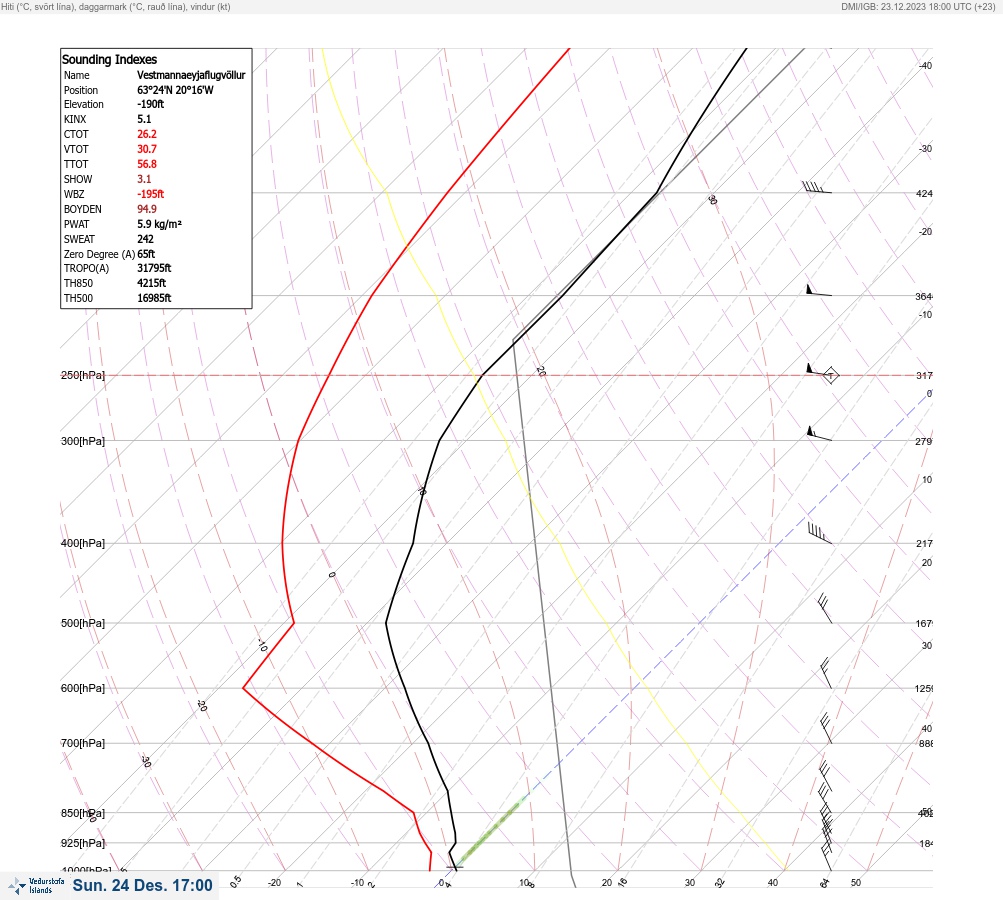Click the station name 'Vestmannaeyjaflugvöllur'
The height and width of the screenshot is (900, 1003).
click(x=191, y=75)
